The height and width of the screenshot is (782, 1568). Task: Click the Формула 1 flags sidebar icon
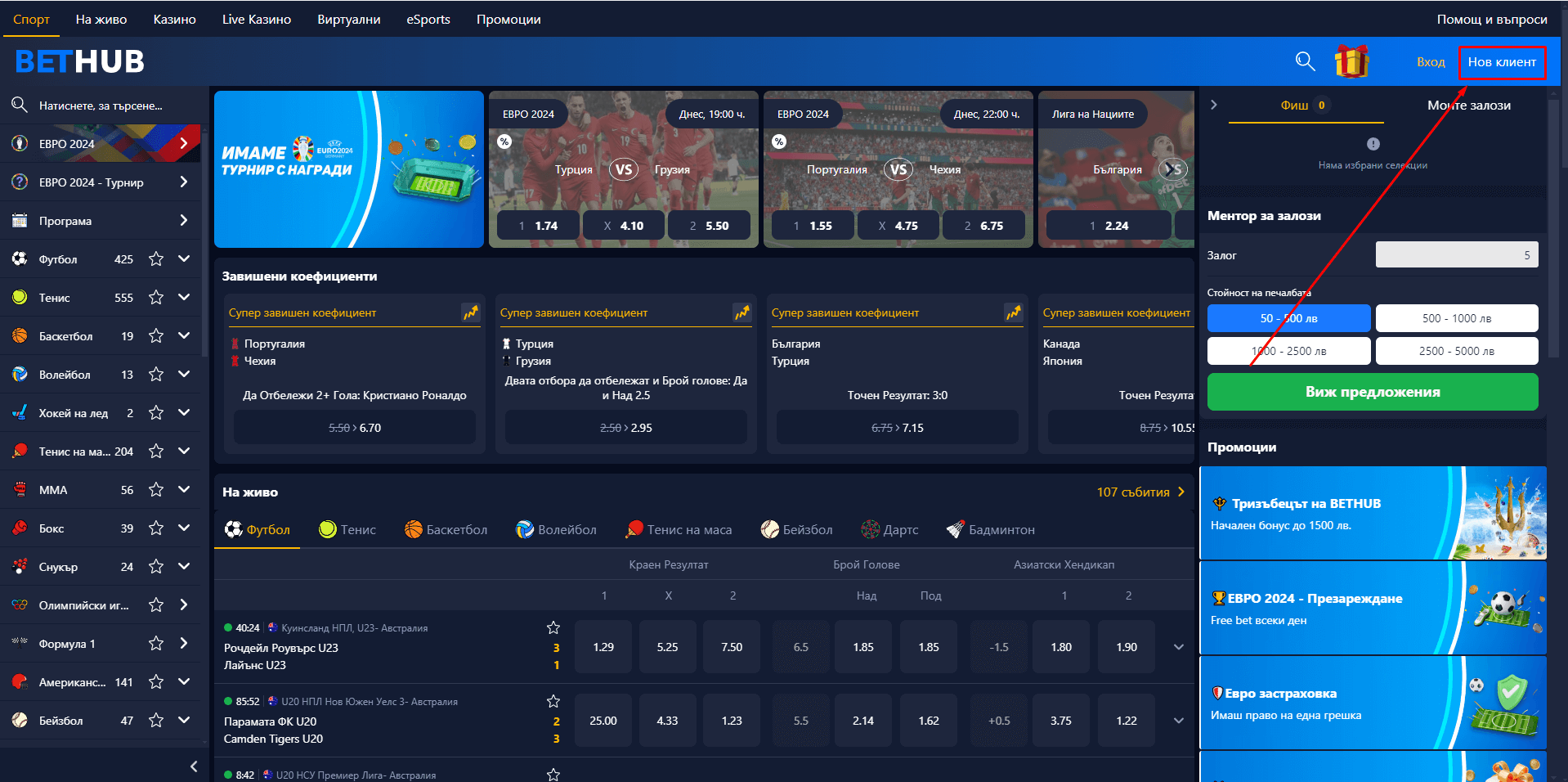(20, 644)
